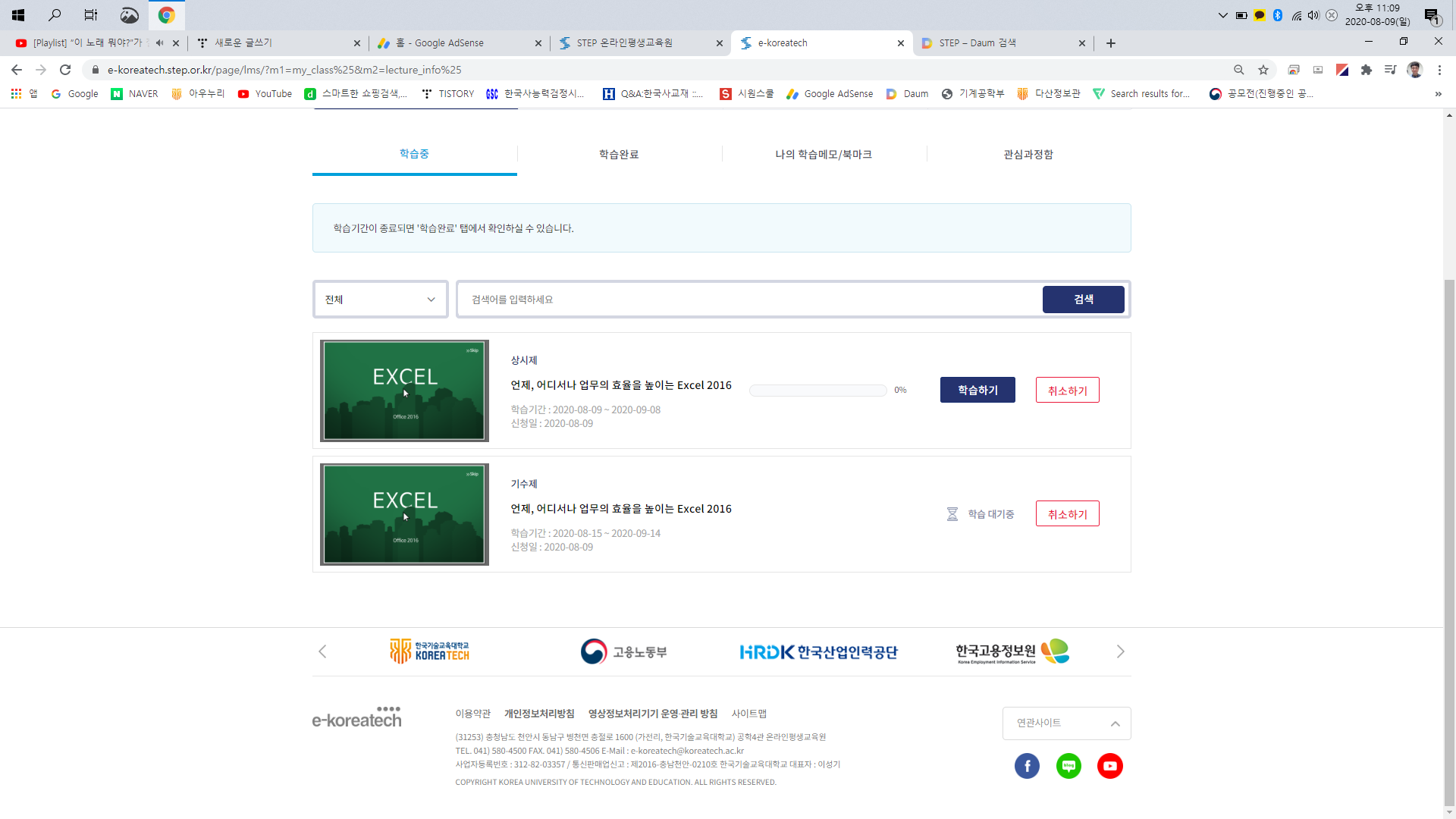Cancel the 기수제 course with 취소하기
Viewport: 1456px width, 819px height.
click(x=1067, y=514)
